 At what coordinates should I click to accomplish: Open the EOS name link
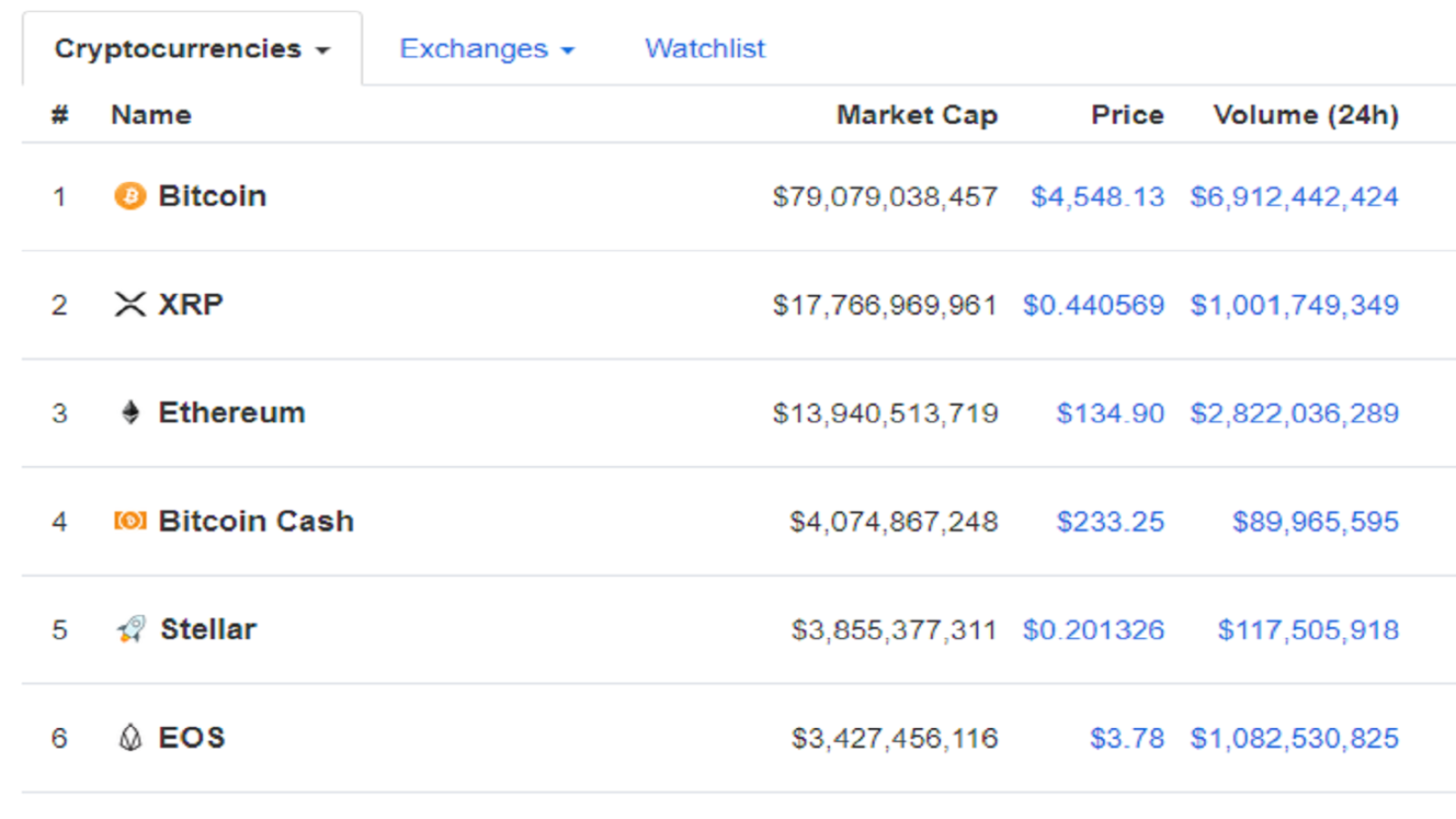pos(192,737)
